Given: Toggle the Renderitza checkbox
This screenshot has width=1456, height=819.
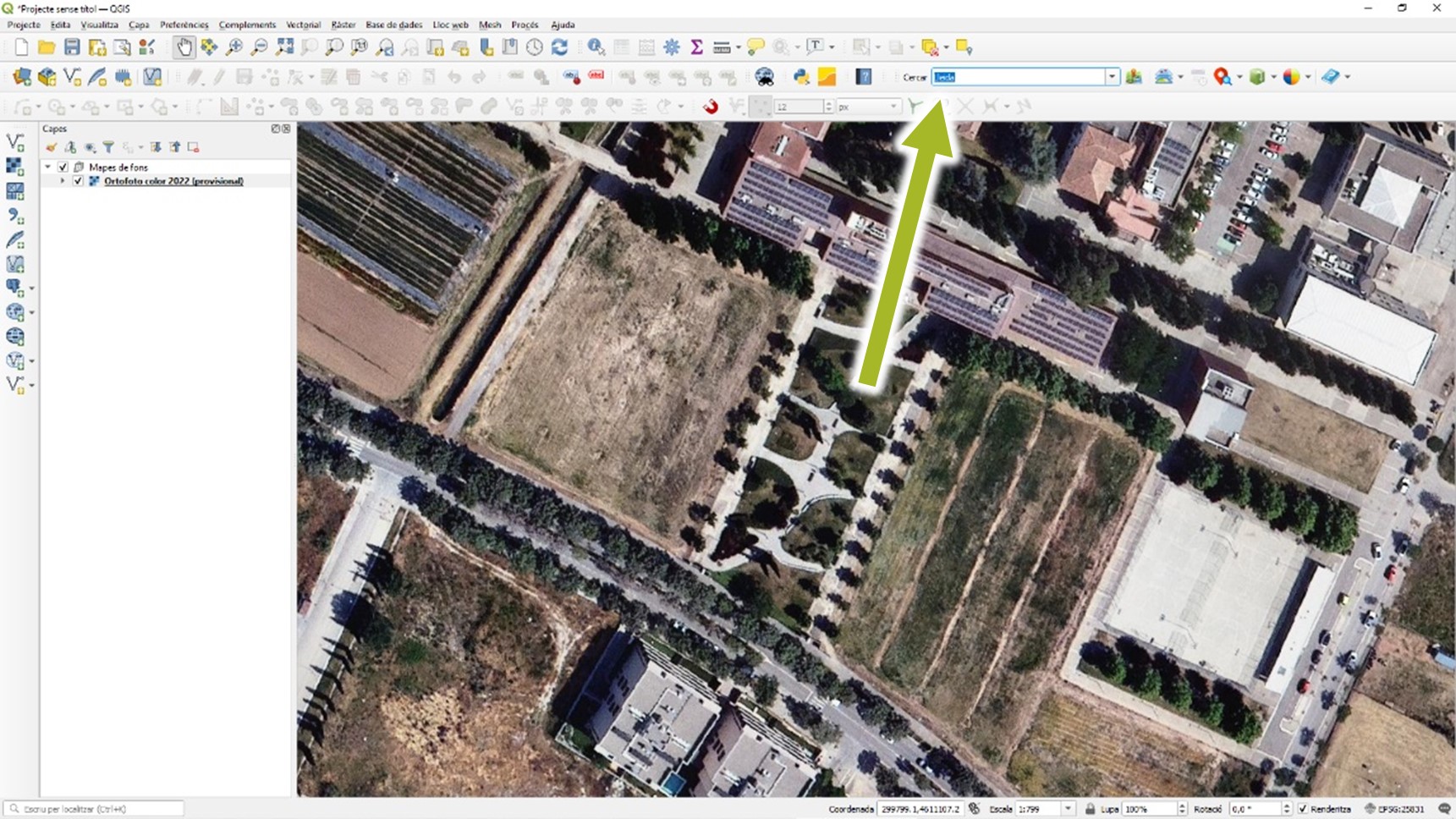Looking at the screenshot, I should [x=1303, y=809].
